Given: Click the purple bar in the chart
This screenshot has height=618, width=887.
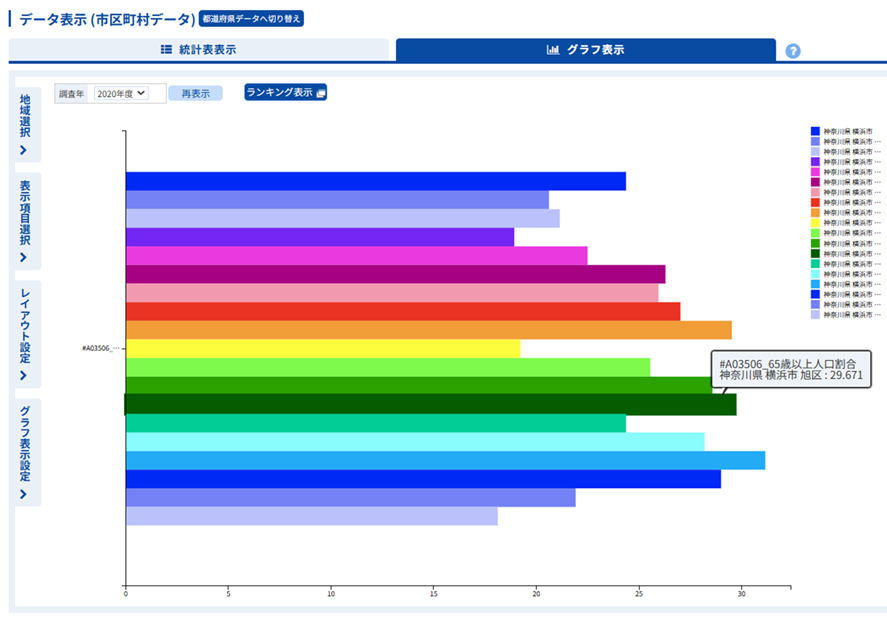Looking at the screenshot, I should [319, 237].
